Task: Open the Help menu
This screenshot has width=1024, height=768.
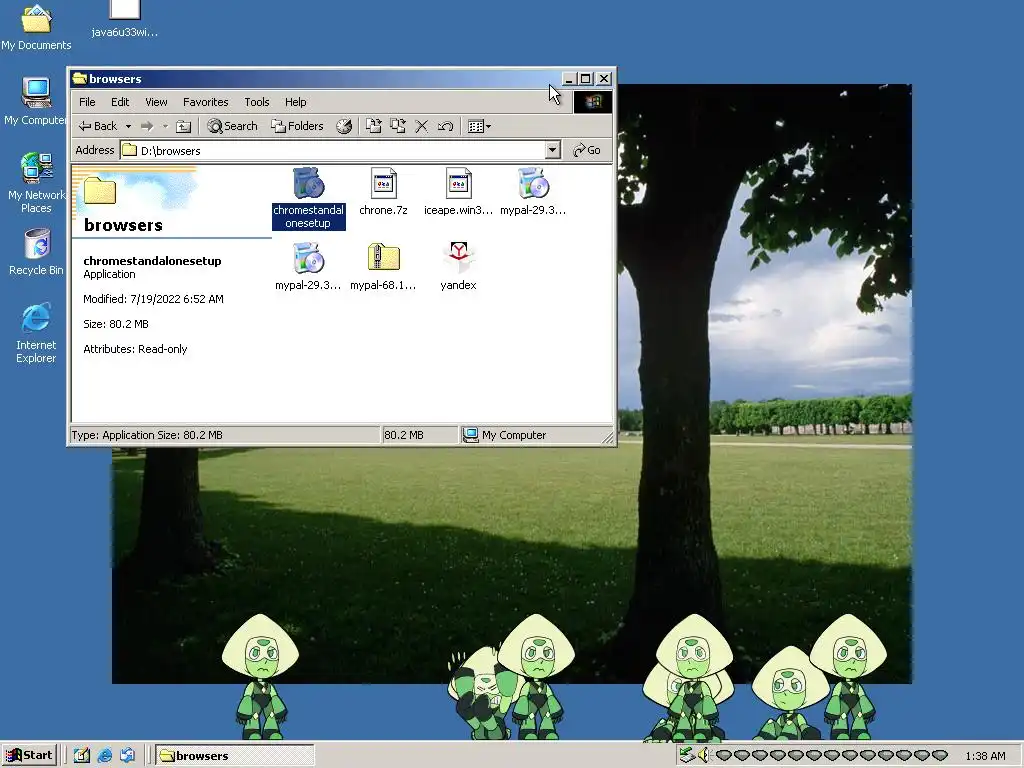Action: pos(295,102)
